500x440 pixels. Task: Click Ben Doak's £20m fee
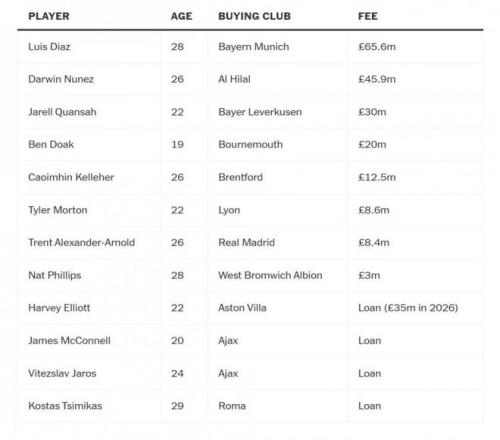372,145
